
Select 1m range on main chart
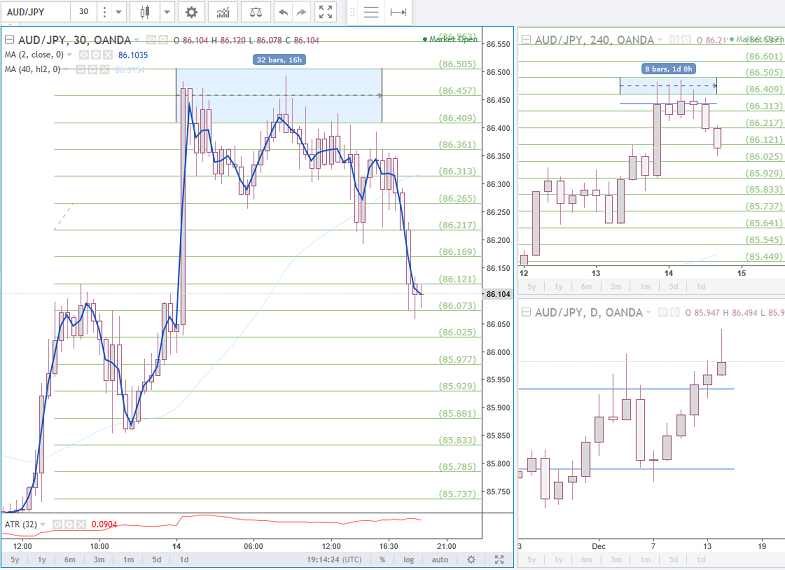pyautogui.click(x=129, y=559)
